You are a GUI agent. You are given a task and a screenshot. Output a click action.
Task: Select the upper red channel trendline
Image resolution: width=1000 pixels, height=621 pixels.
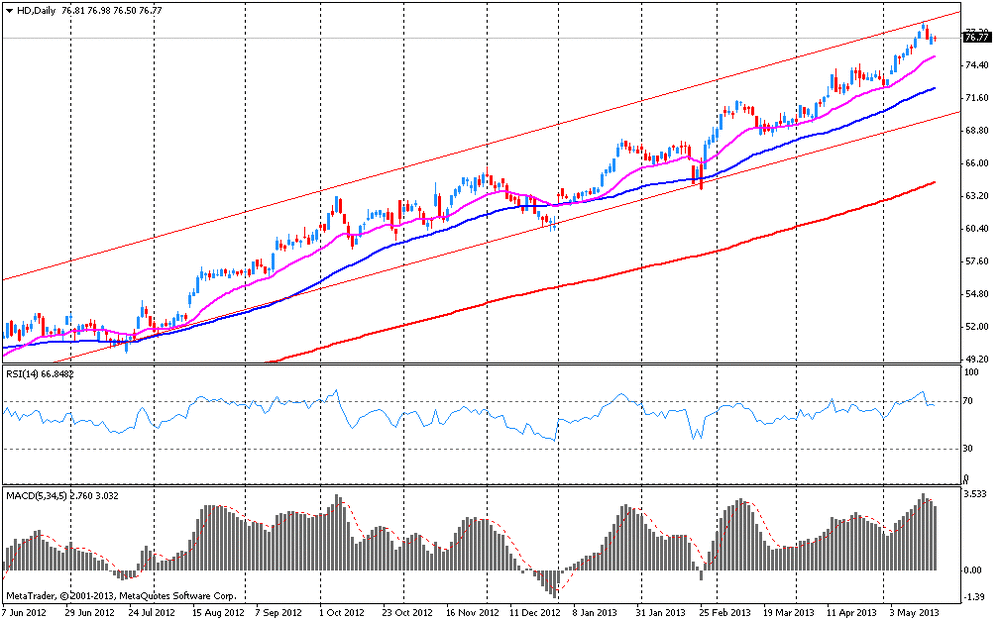click(x=482, y=147)
